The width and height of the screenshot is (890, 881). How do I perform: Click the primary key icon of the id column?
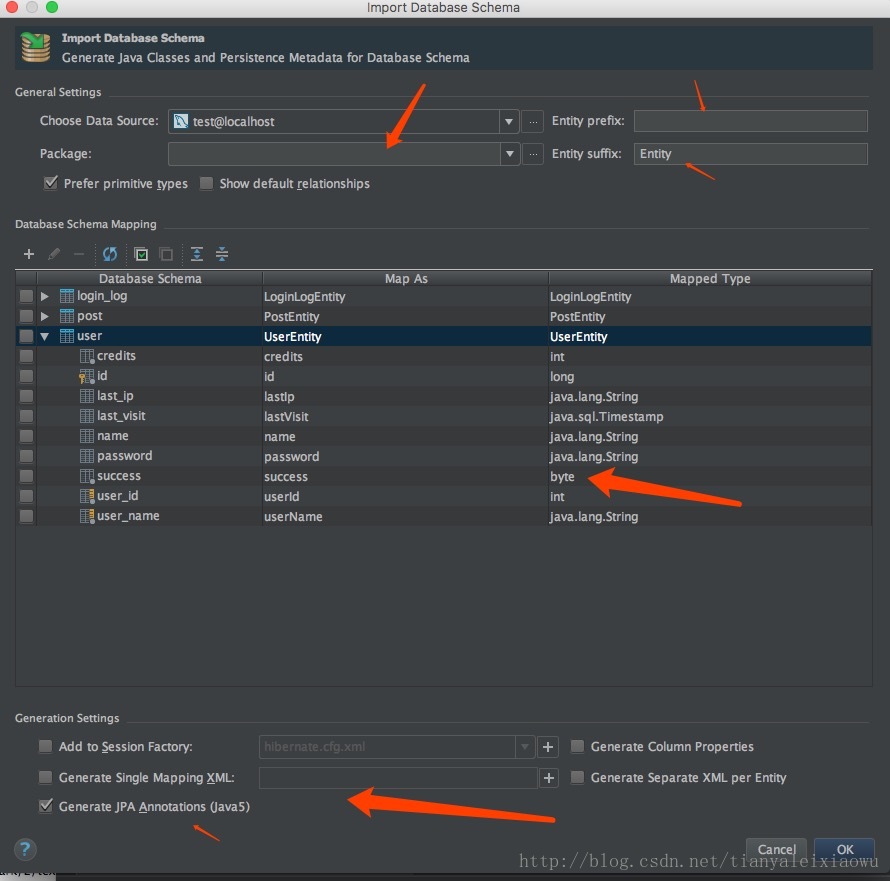[86, 376]
